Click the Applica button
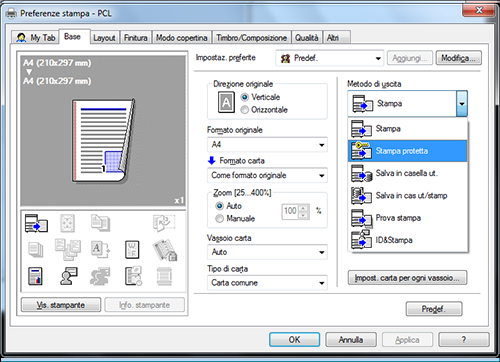500x362 pixels. [407, 339]
